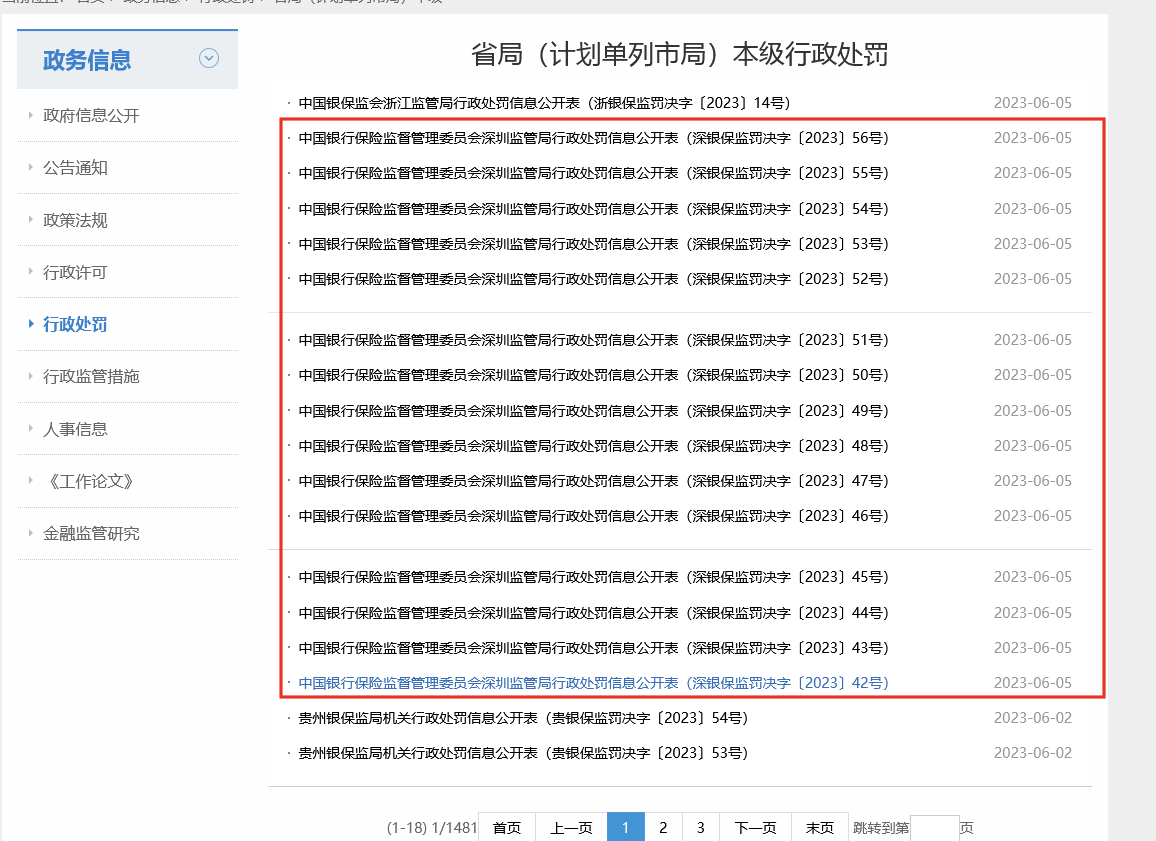Viewport: 1156px width, 841px height.
Task: Jump to page 2 in pagination
Action: pyautogui.click(x=664, y=828)
